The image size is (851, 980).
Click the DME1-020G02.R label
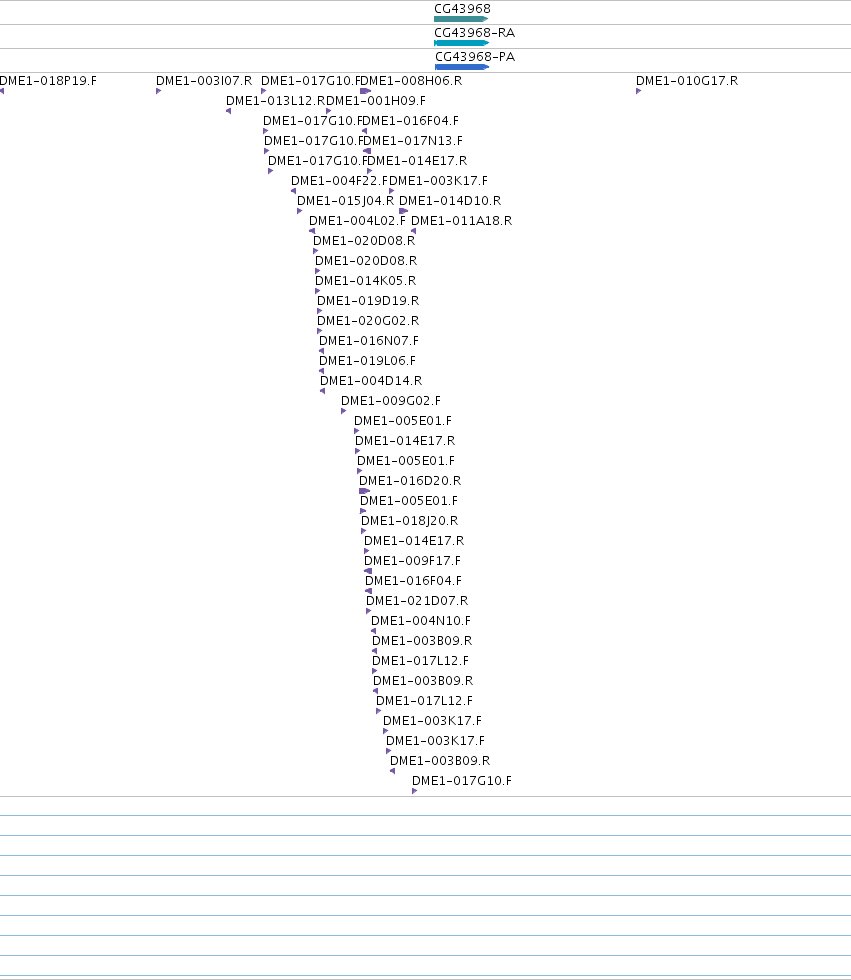coord(368,321)
